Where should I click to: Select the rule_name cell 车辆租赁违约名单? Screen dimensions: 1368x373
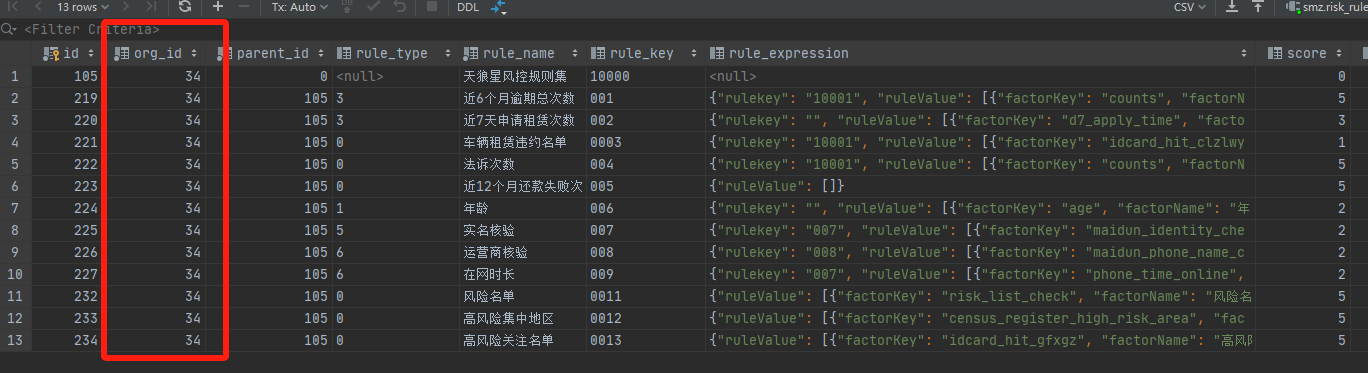tap(522, 142)
